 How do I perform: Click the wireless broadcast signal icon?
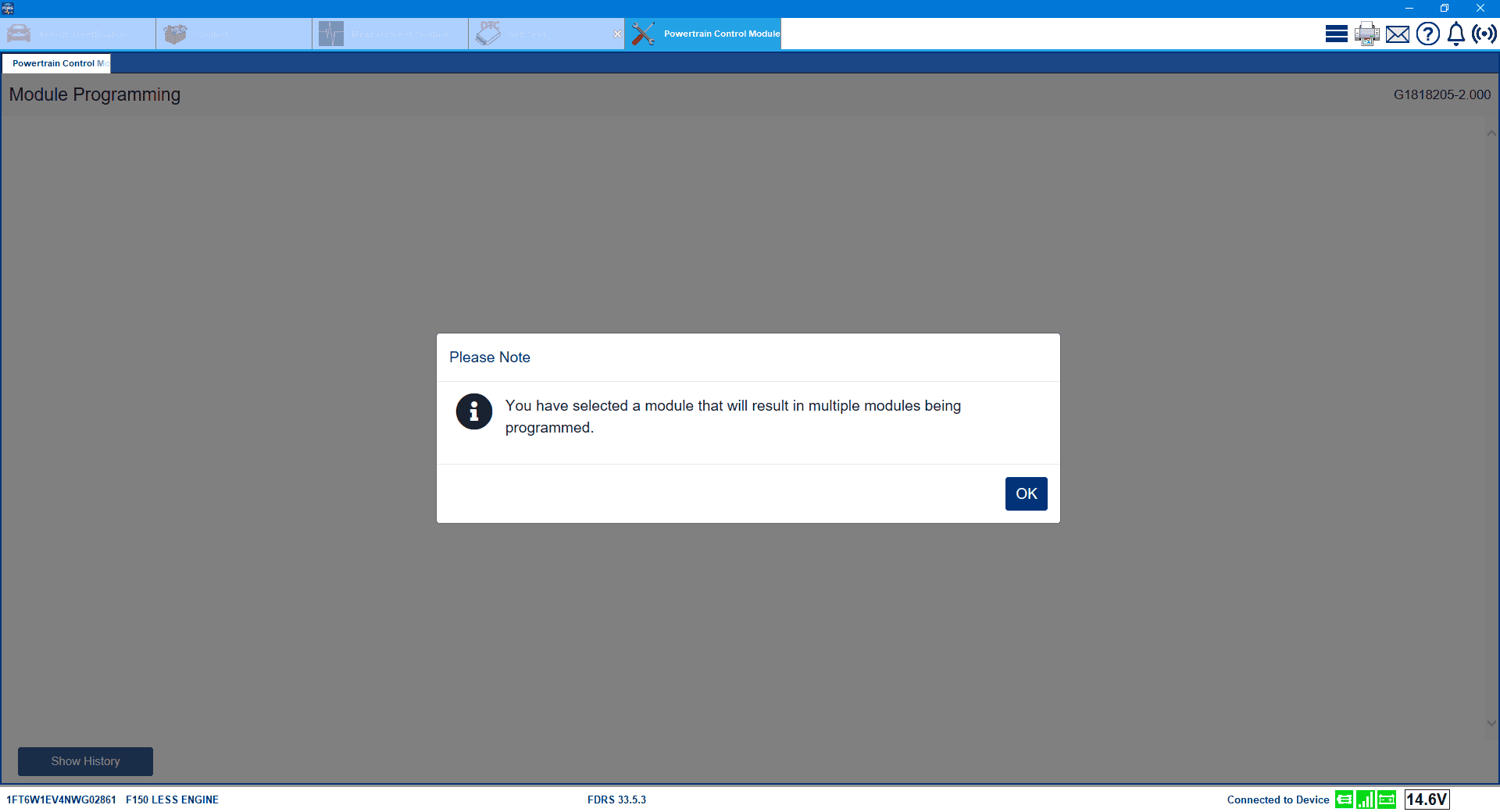(x=1484, y=34)
